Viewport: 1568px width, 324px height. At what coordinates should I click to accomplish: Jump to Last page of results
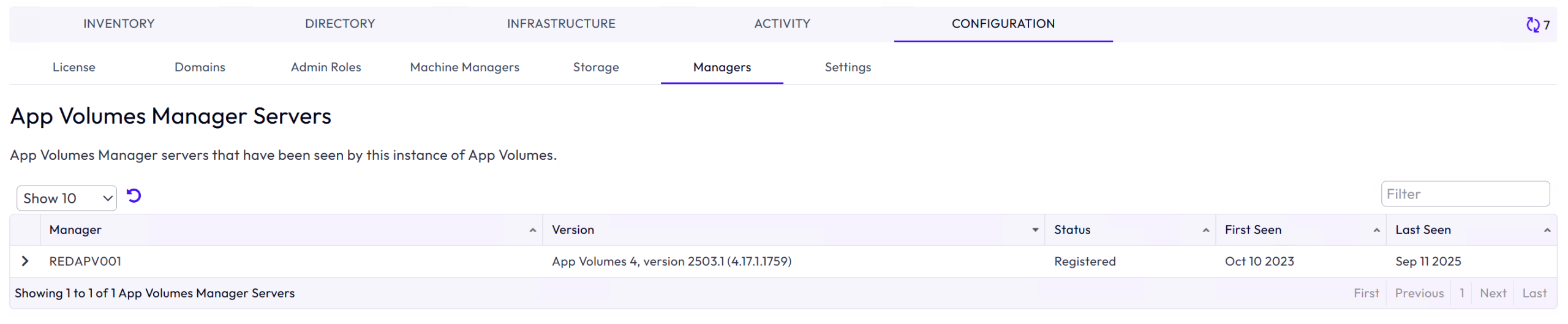coord(1534,293)
